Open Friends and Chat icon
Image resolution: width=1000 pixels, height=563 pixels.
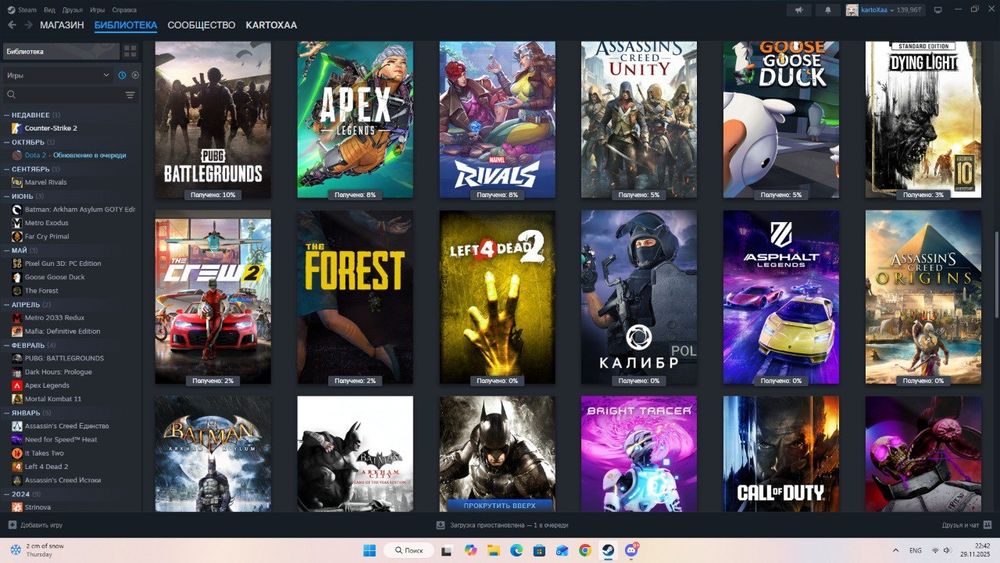[x=987, y=525]
